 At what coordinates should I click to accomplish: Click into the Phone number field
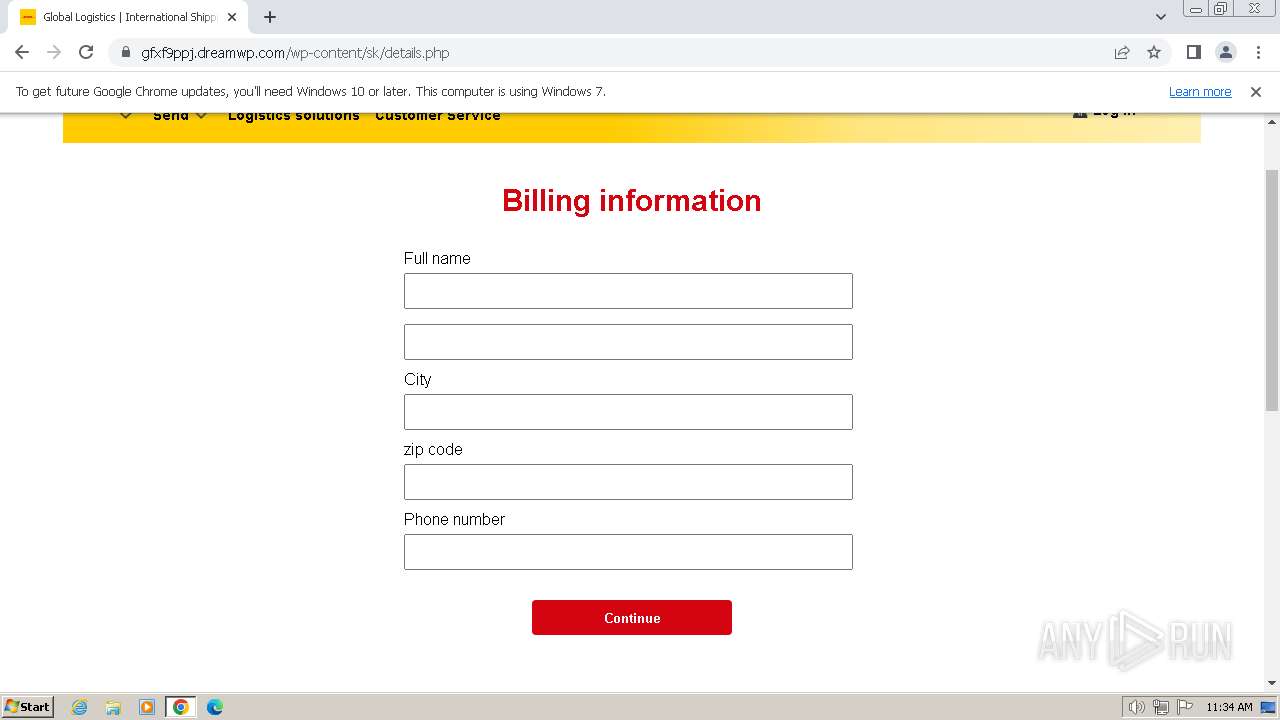coord(628,552)
